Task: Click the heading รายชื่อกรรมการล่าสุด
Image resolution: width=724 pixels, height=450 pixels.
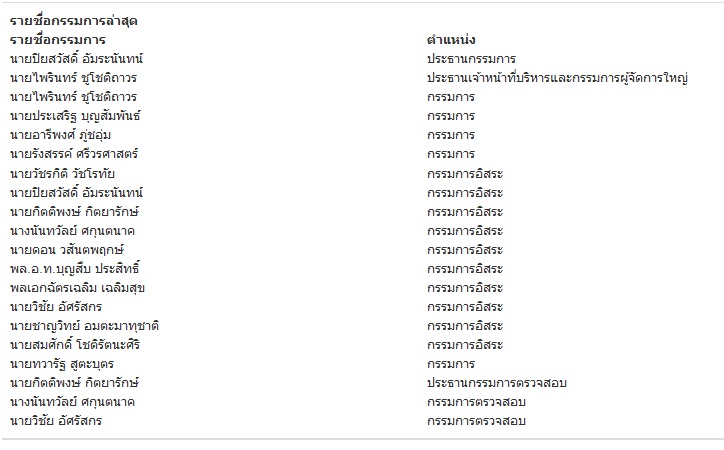Action: click(73, 21)
